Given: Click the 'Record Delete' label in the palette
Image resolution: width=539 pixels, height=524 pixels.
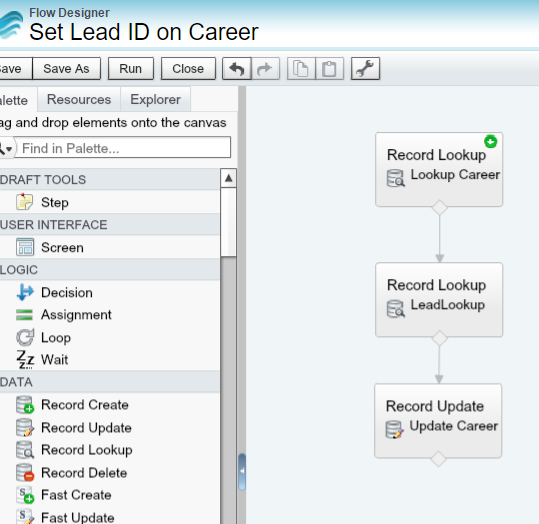Looking at the screenshot, I should [x=84, y=473].
